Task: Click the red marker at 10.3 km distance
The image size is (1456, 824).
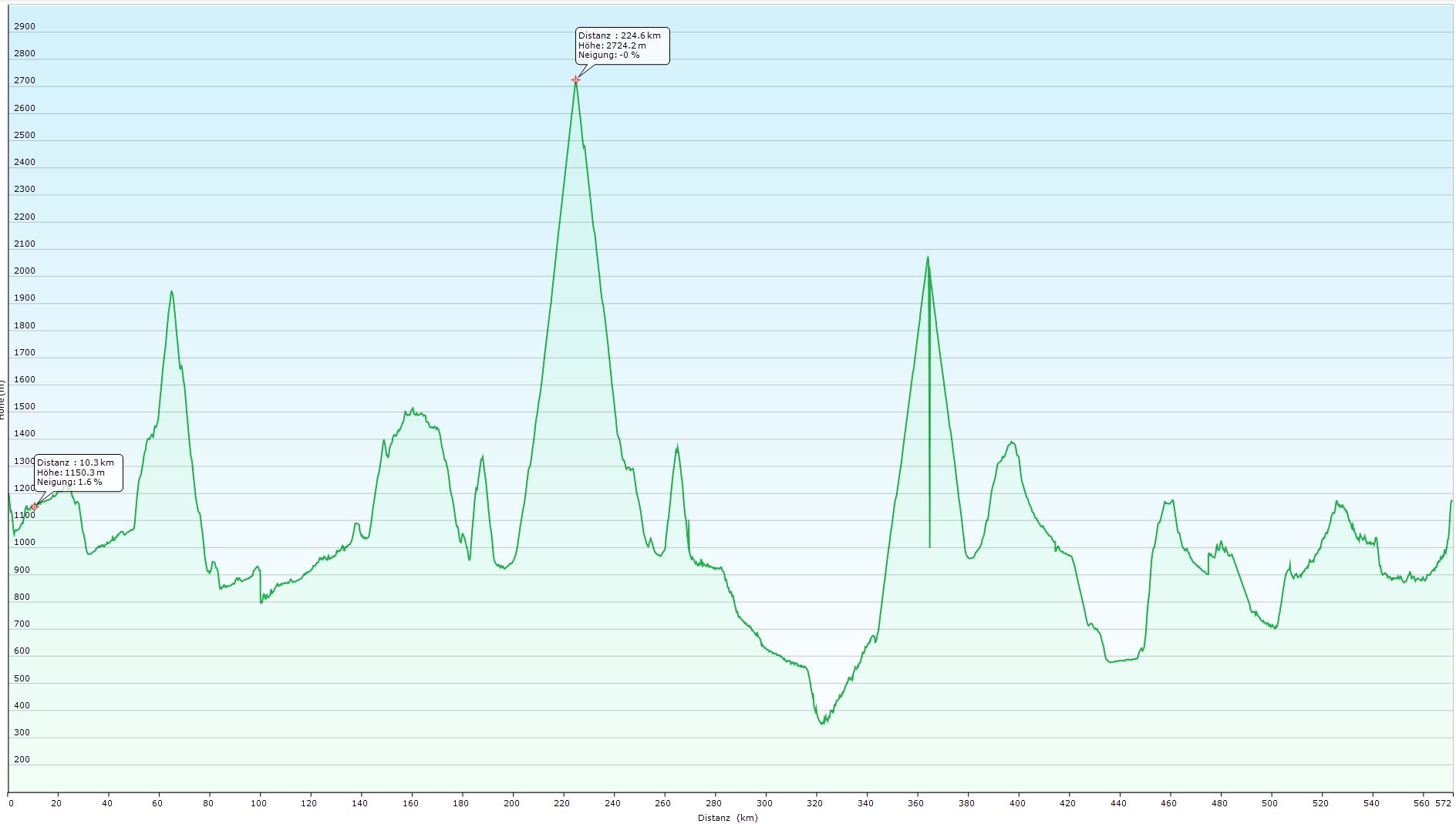Action: (34, 506)
